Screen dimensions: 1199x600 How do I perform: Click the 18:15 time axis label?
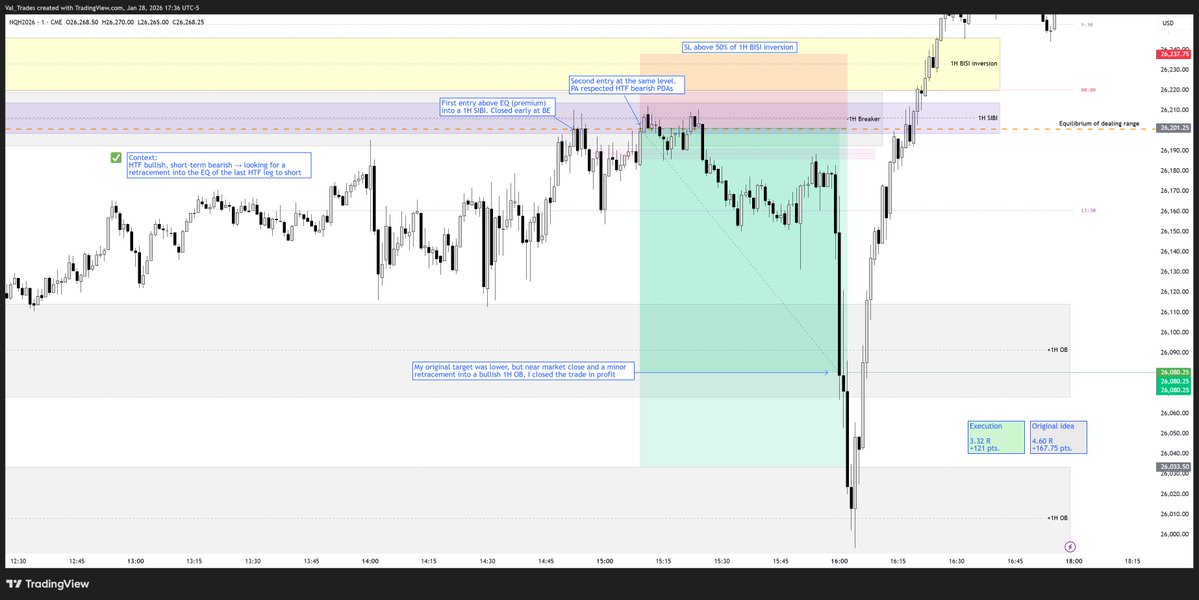pos(1132,561)
